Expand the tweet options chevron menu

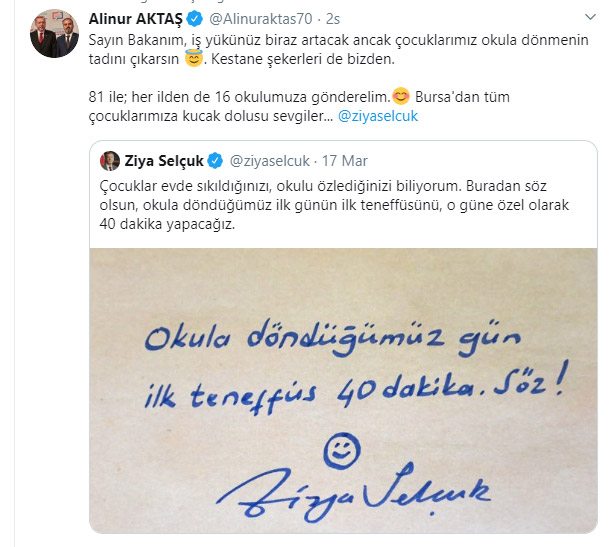(x=591, y=17)
